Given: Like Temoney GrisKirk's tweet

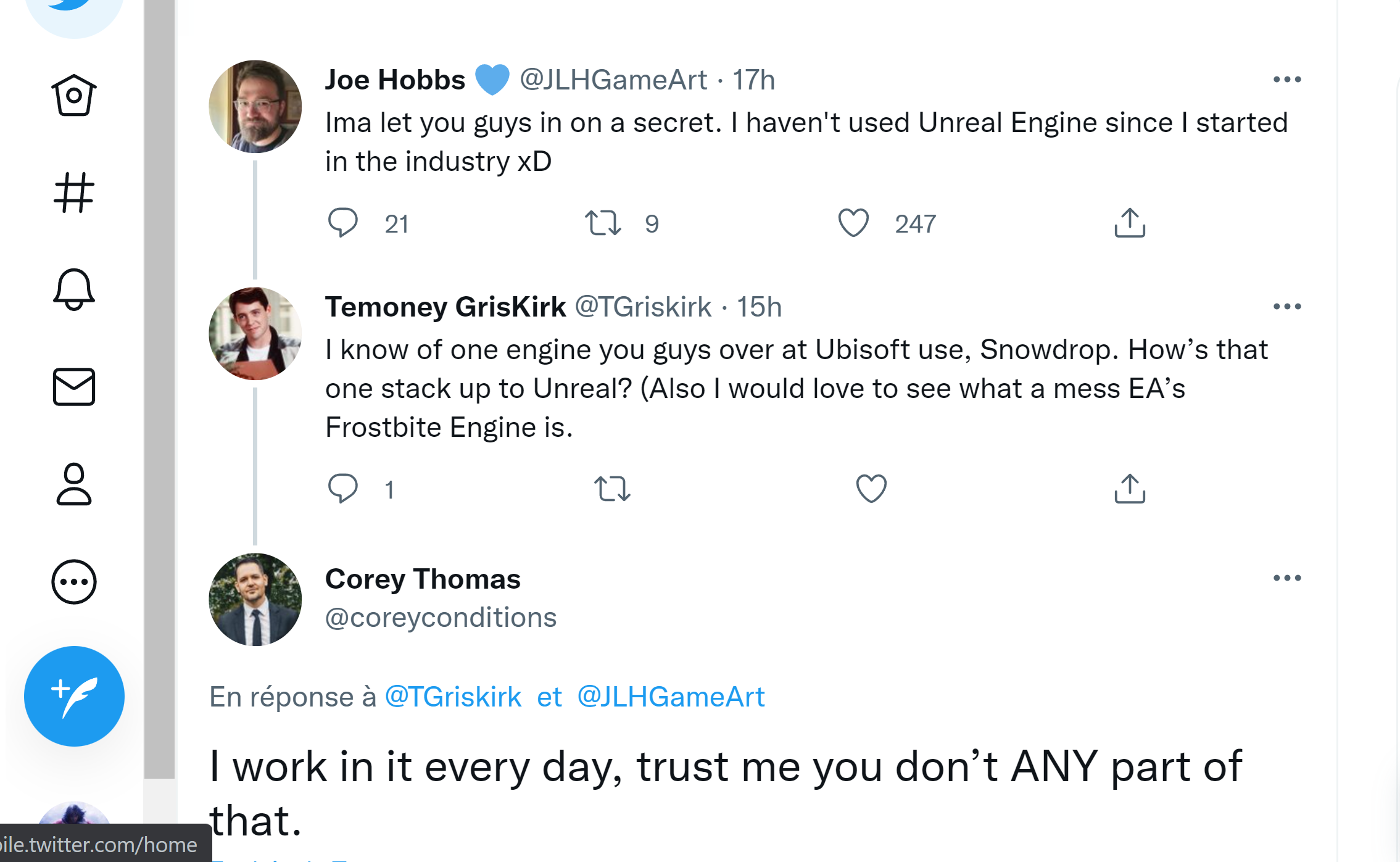Looking at the screenshot, I should pyautogui.click(x=871, y=489).
